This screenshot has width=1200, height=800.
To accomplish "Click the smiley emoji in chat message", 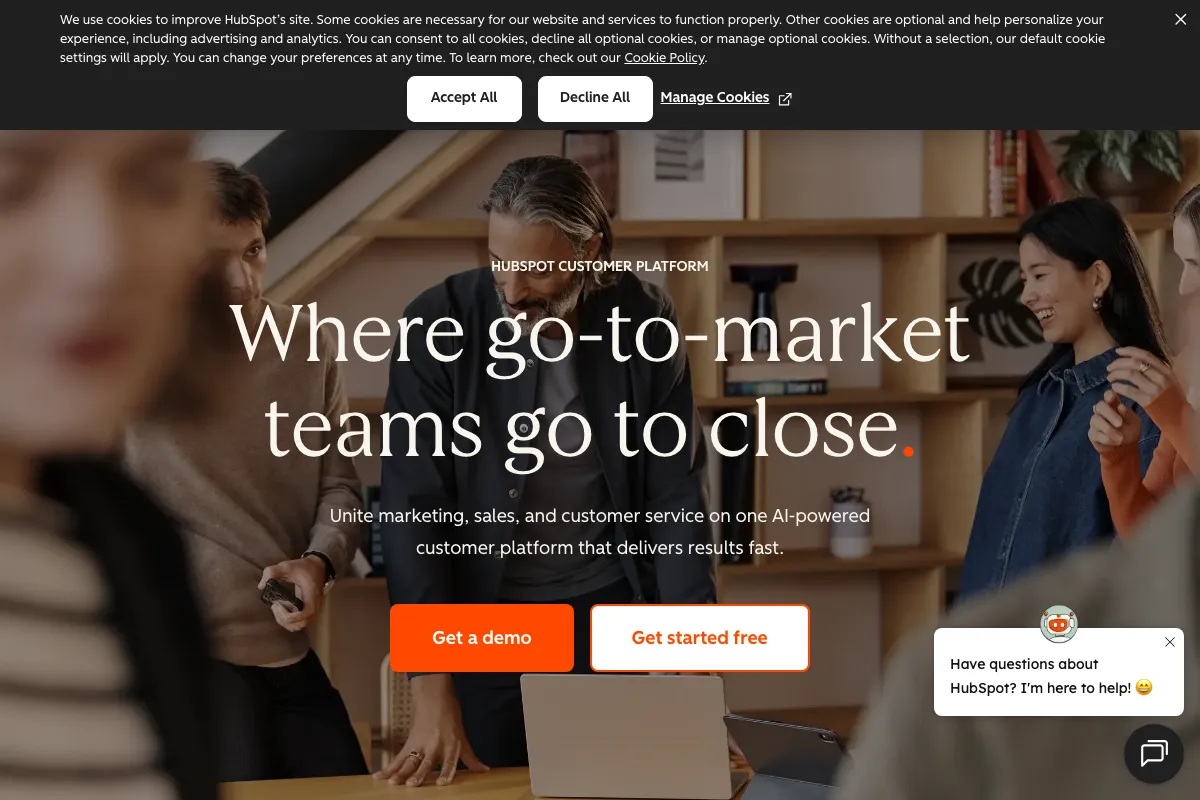I will tap(1144, 688).
